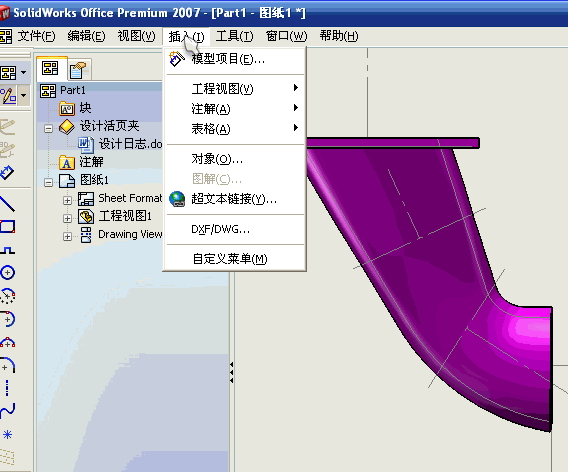Choose 模型项目(E)... from Insert menu
This screenshot has height=472, width=568.
click(234, 59)
